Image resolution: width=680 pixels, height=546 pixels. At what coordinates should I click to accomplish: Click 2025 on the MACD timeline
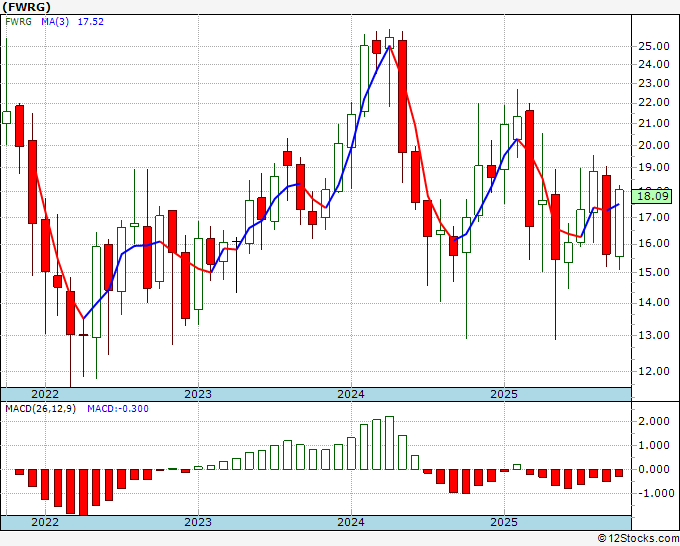[504, 522]
